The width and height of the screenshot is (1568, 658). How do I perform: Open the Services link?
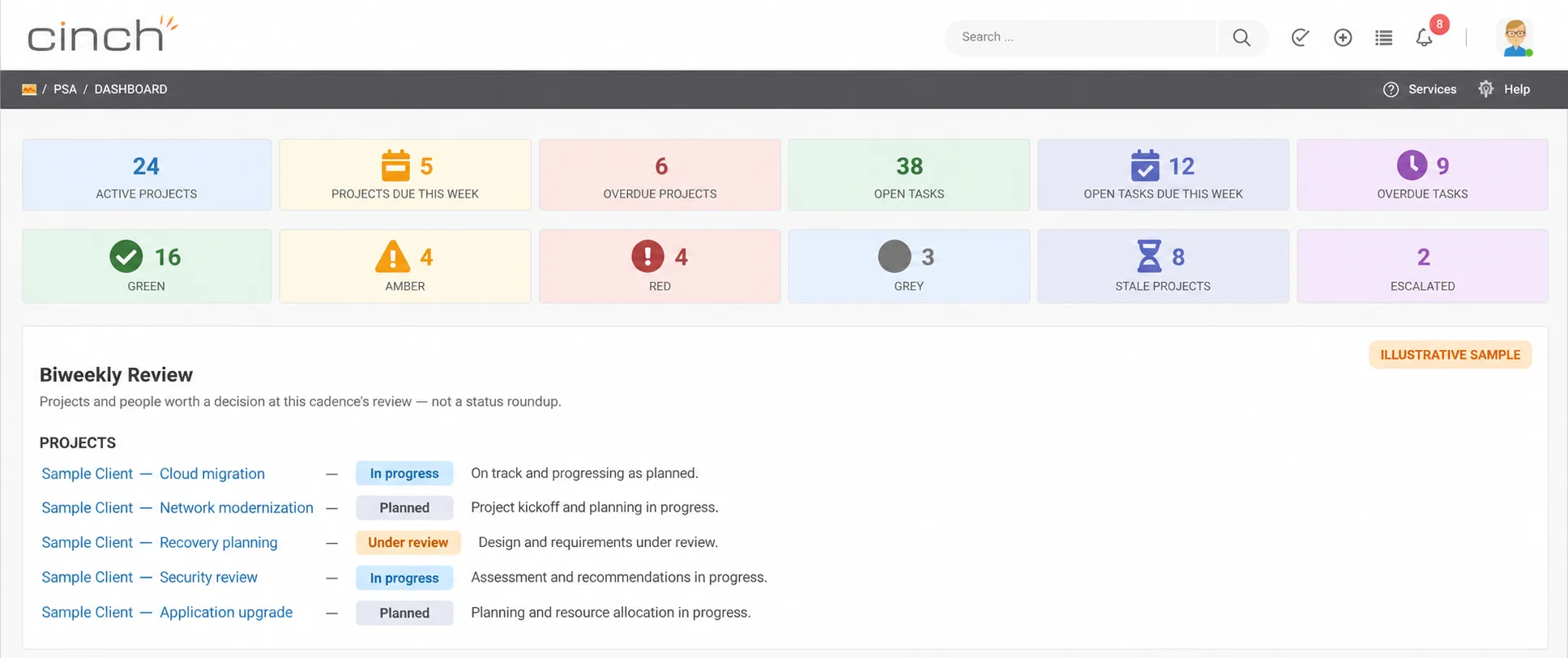(x=1432, y=89)
